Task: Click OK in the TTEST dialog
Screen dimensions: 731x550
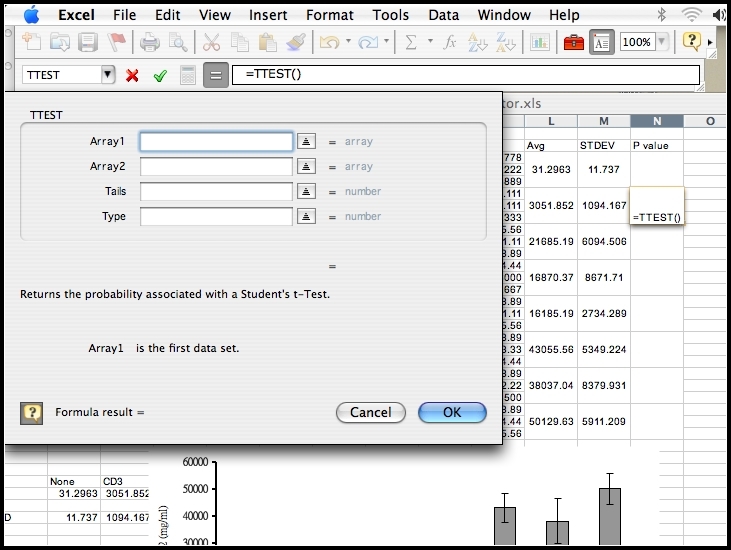Action: tap(452, 412)
